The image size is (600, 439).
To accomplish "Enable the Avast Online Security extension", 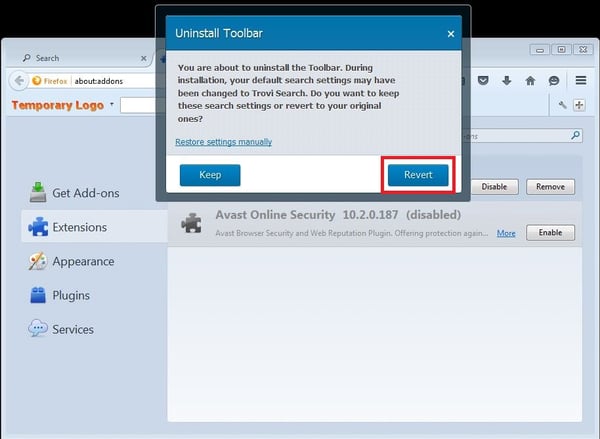I will [x=550, y=232].
